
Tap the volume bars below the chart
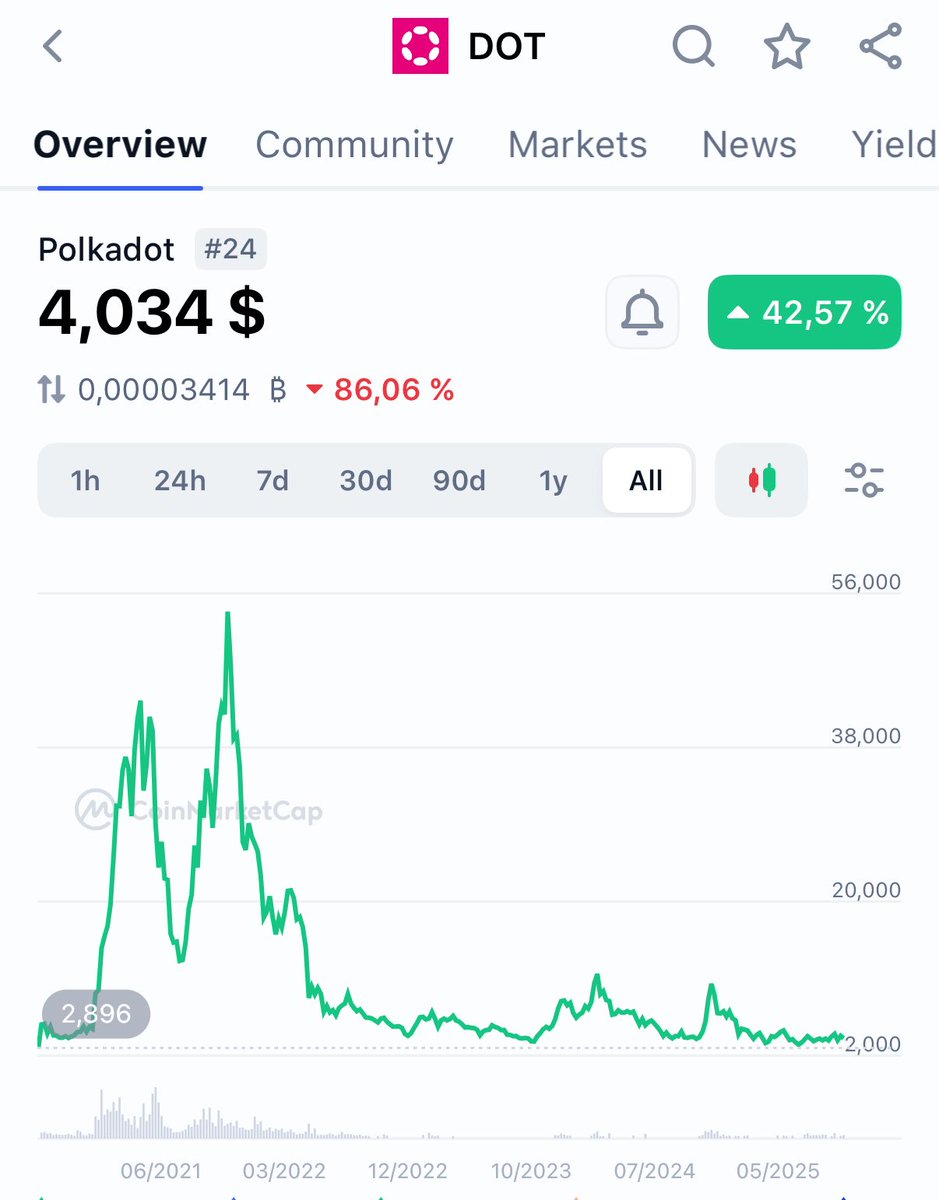[440, 1115]
